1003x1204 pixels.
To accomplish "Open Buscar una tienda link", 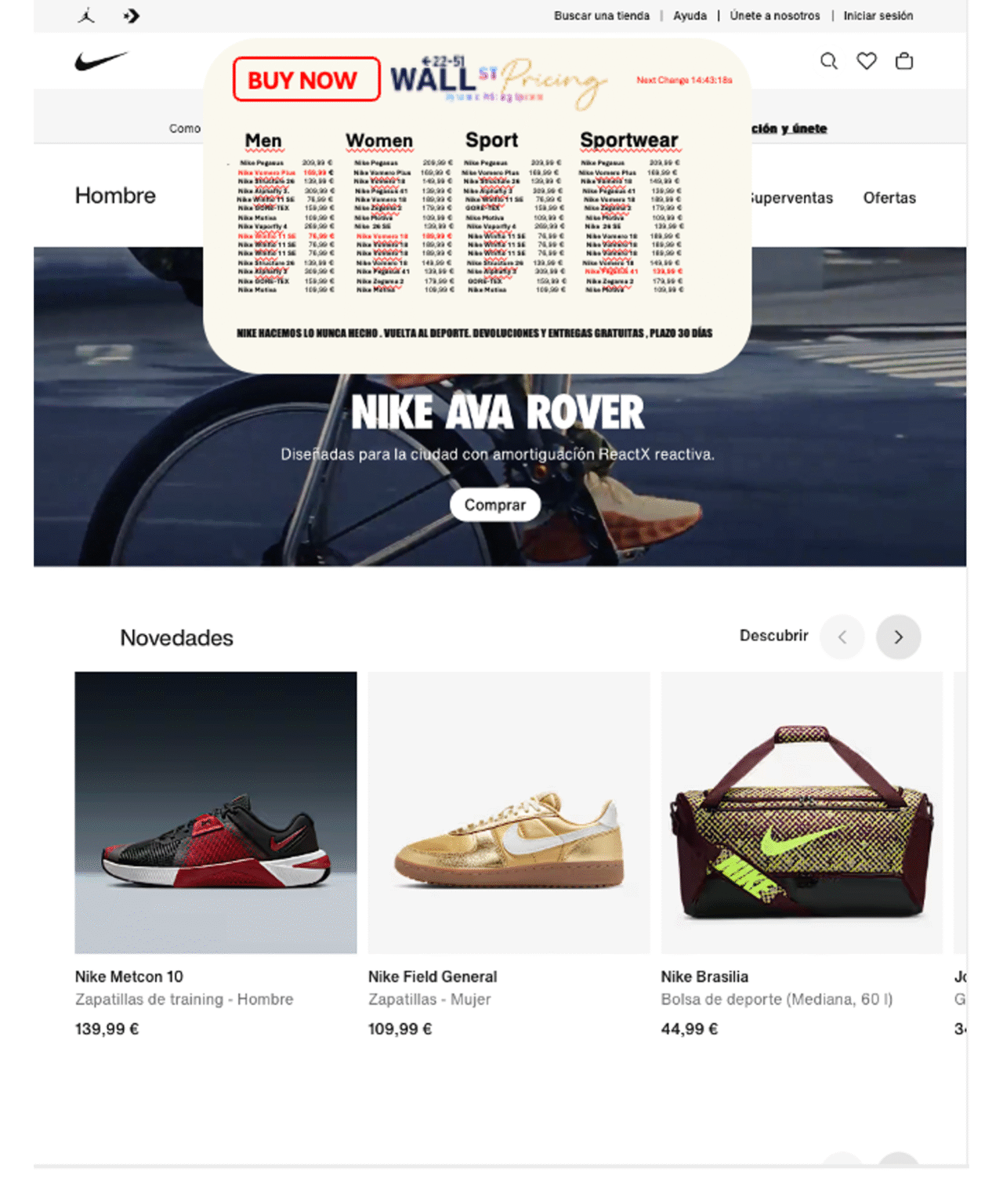I will point(602,16).
